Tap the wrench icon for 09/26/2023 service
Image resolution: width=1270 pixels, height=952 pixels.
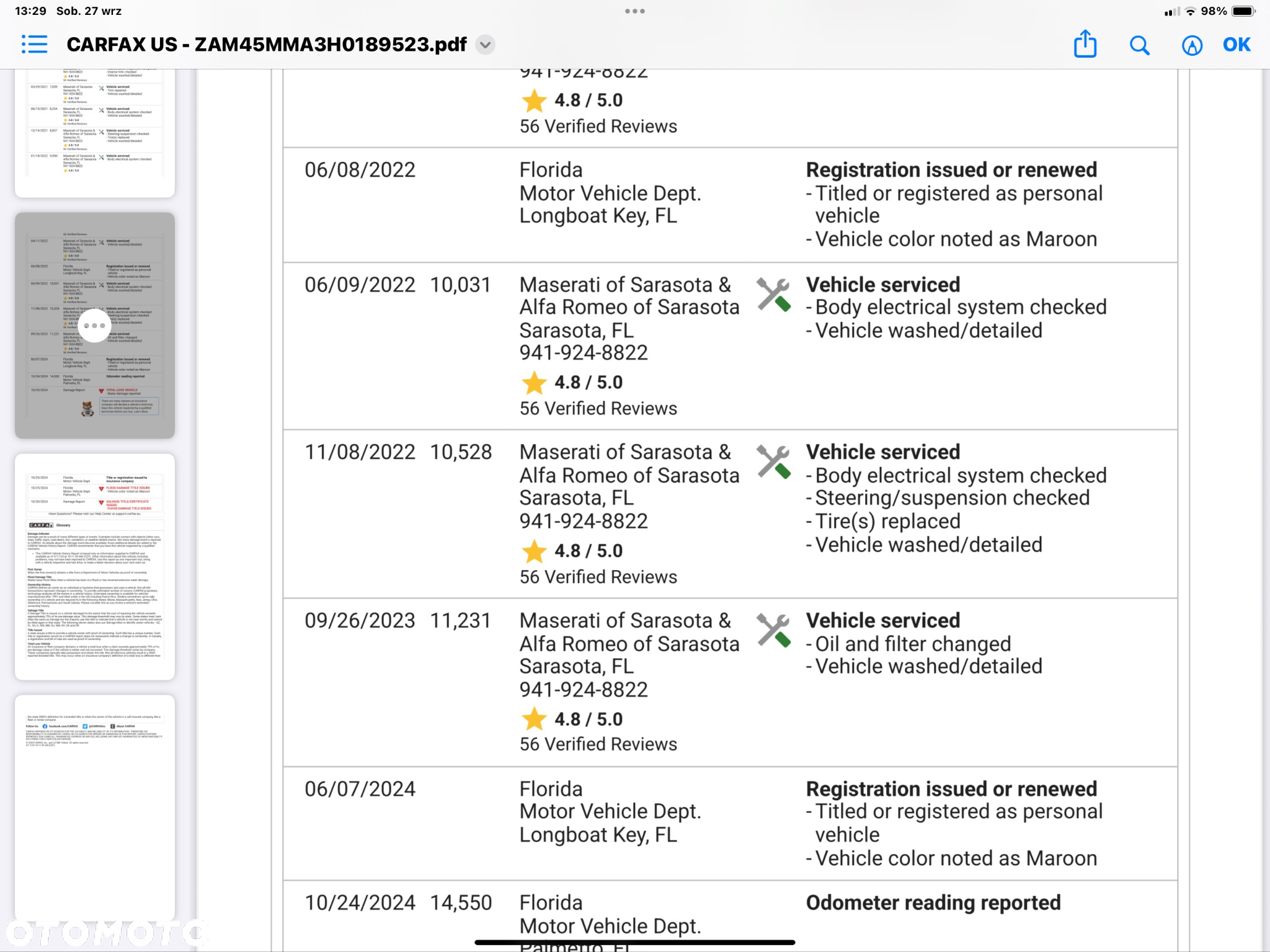pos(773,631)
